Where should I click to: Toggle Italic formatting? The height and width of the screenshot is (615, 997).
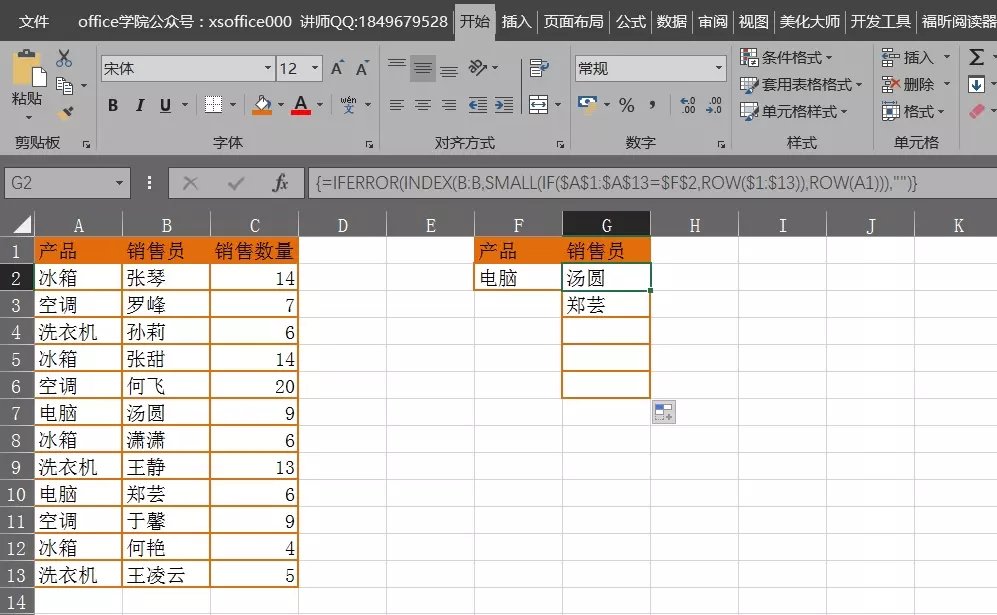point(140,105)
